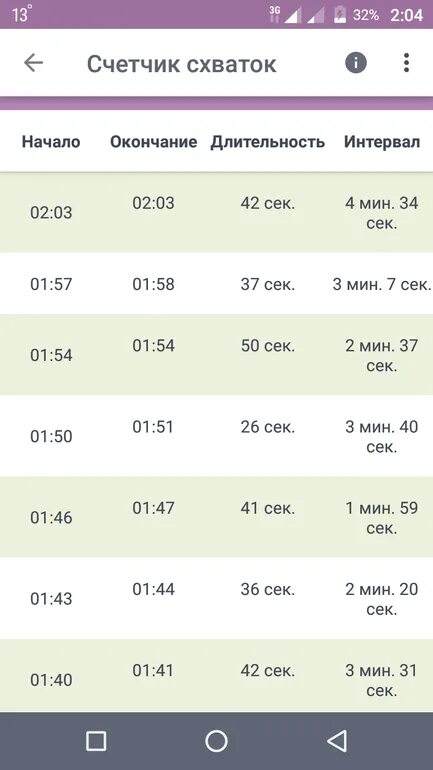Viewport: 433px width, 770px height.
Task: Open the info icon in header
Action: [356, 63]
